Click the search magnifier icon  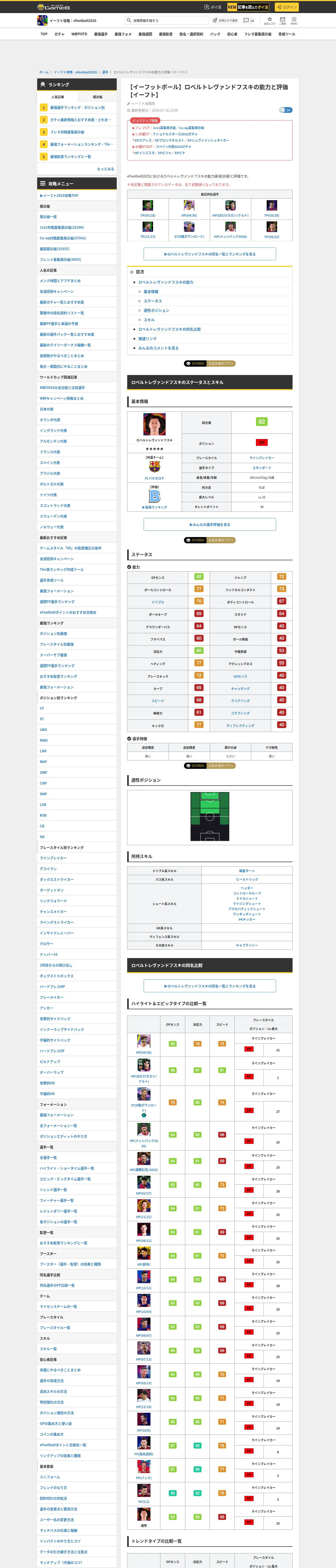(x=129, y=20)
